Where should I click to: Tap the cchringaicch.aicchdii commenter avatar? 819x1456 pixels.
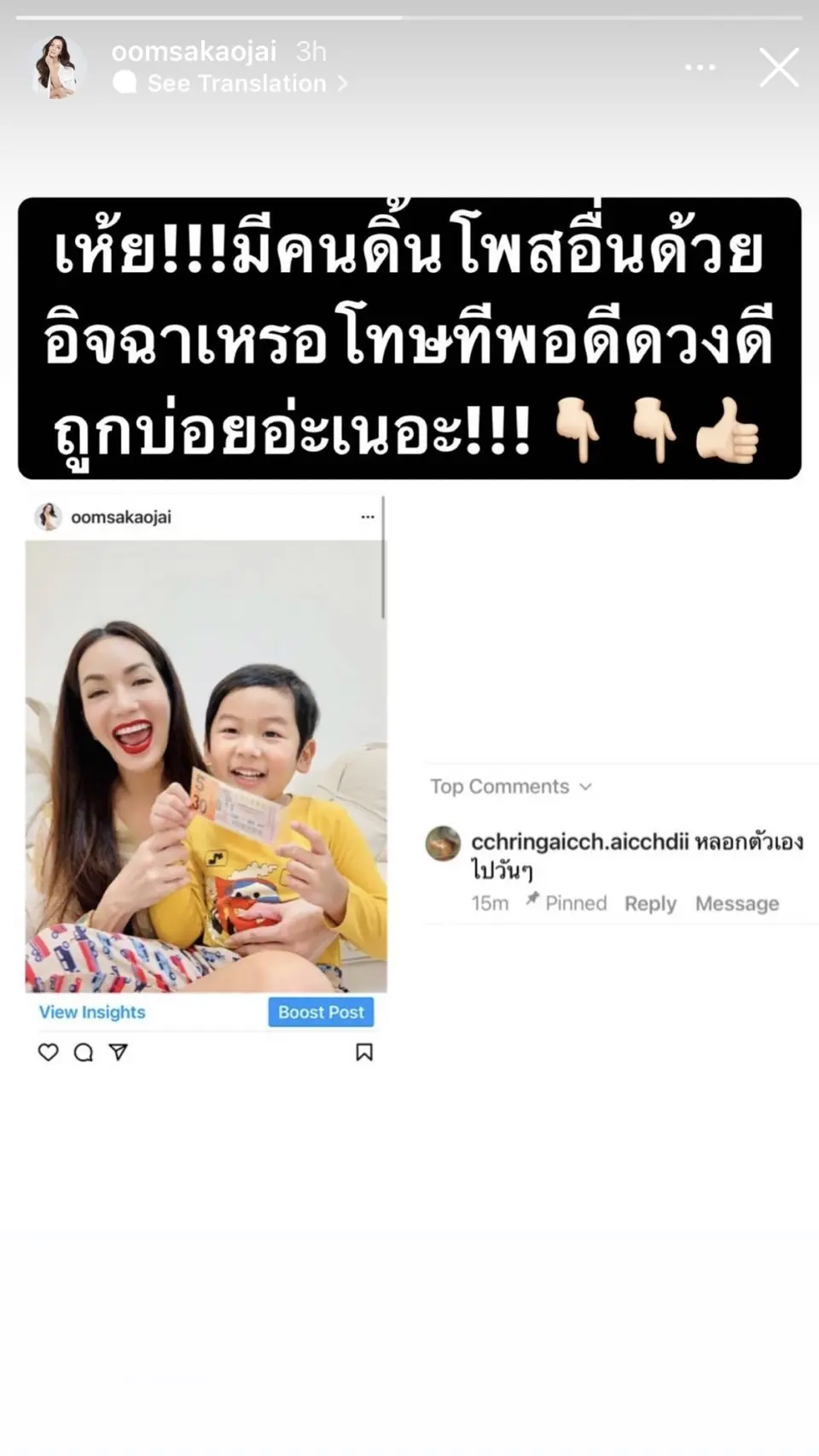point(443,844)
